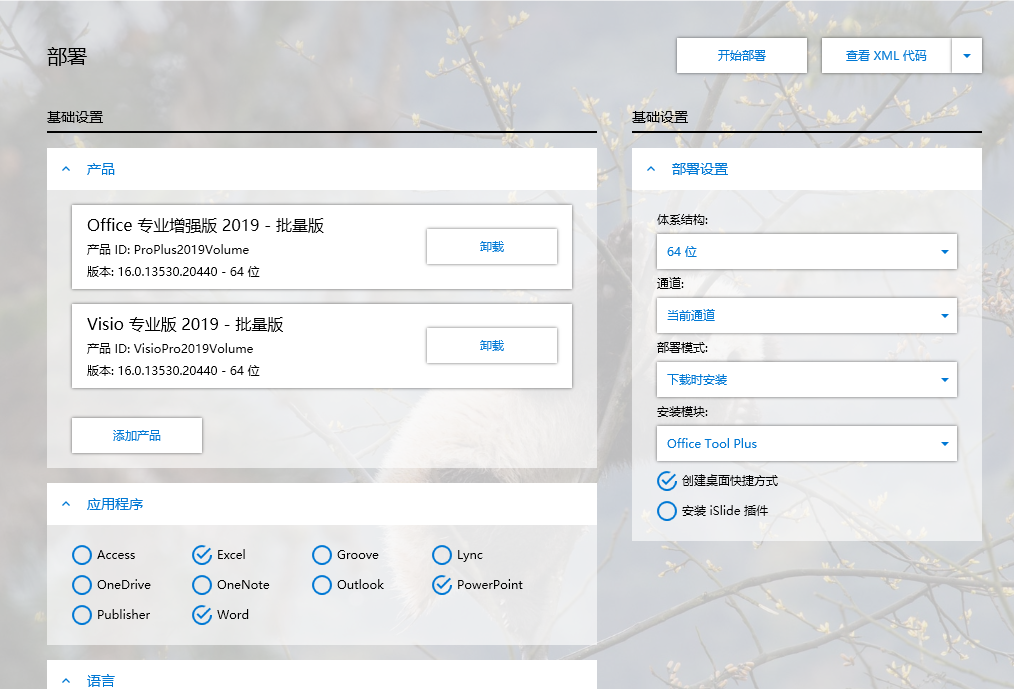Collapse the 产品 section
The image size is (1014, 689).
66,170
